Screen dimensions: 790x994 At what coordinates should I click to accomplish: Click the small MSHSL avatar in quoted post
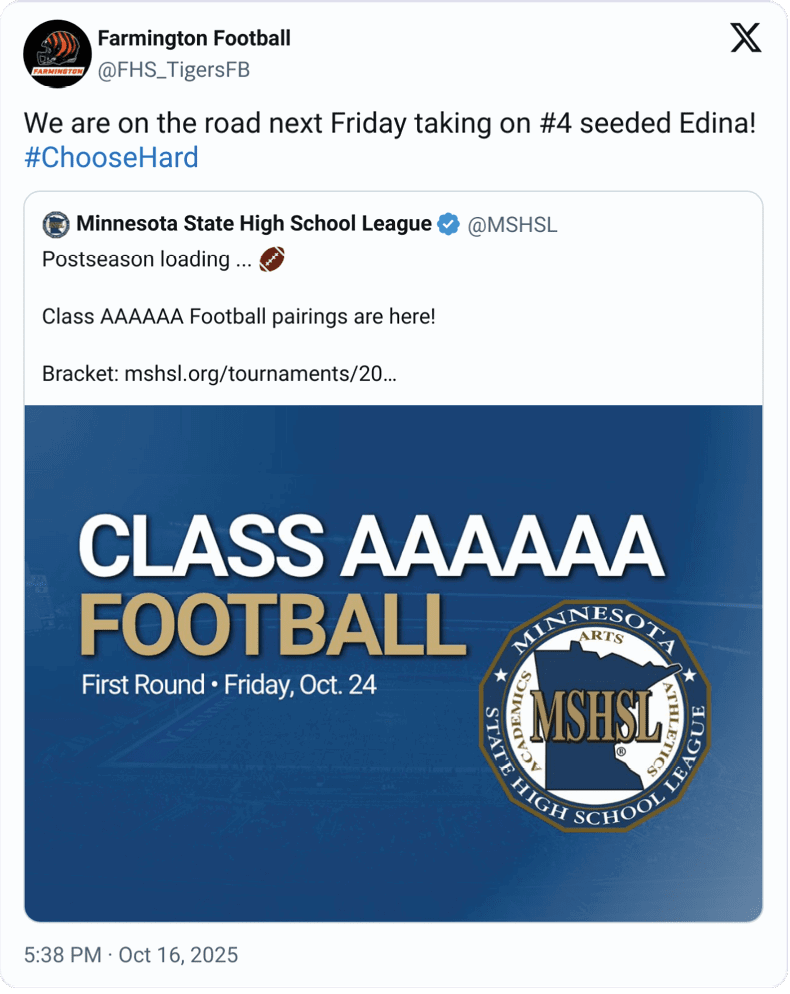pos(55,225)
